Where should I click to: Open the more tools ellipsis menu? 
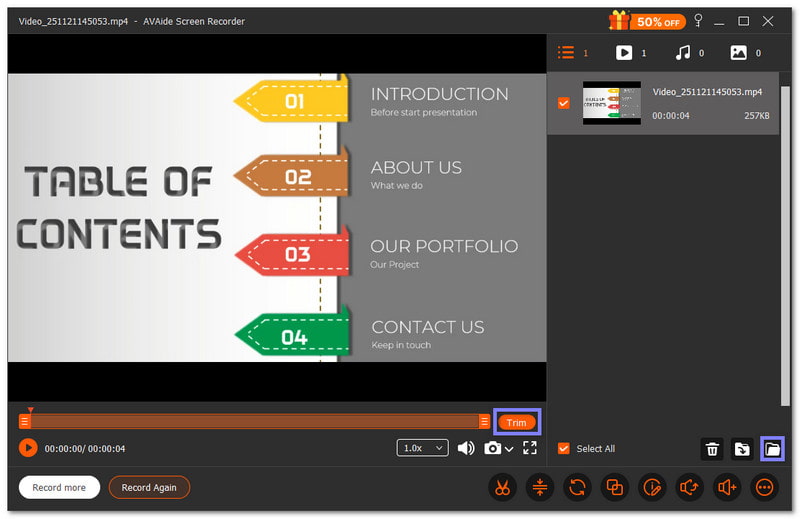tap(765, 488)
